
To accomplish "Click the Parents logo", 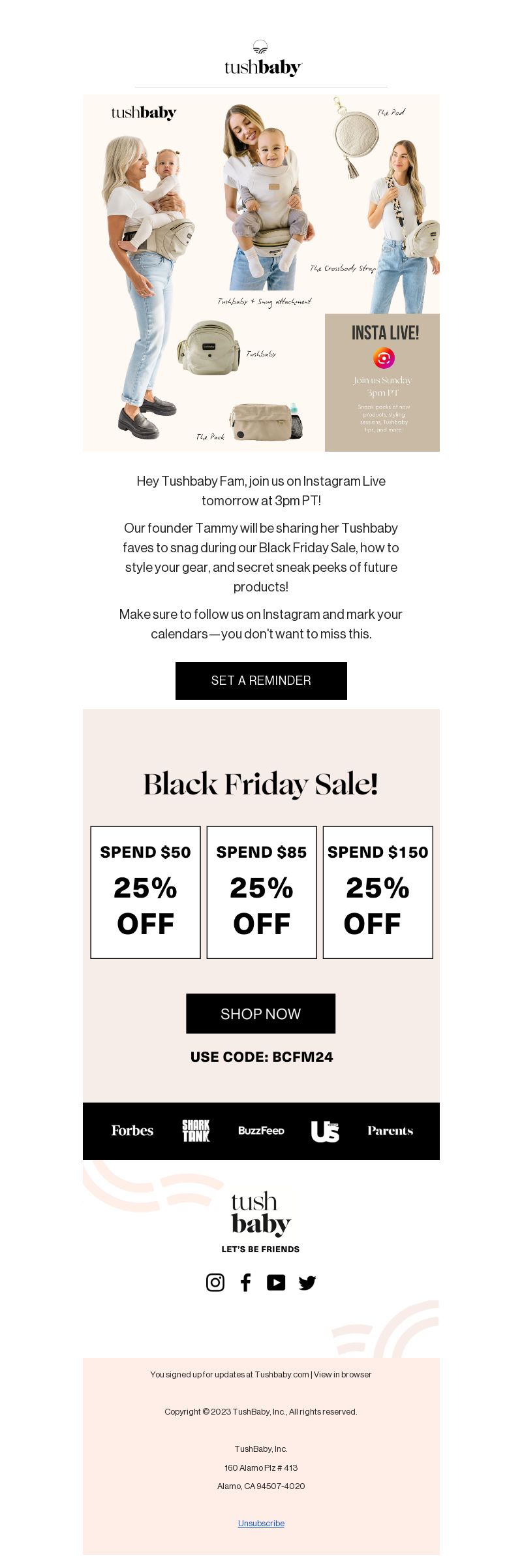I will pos(390,1131).
